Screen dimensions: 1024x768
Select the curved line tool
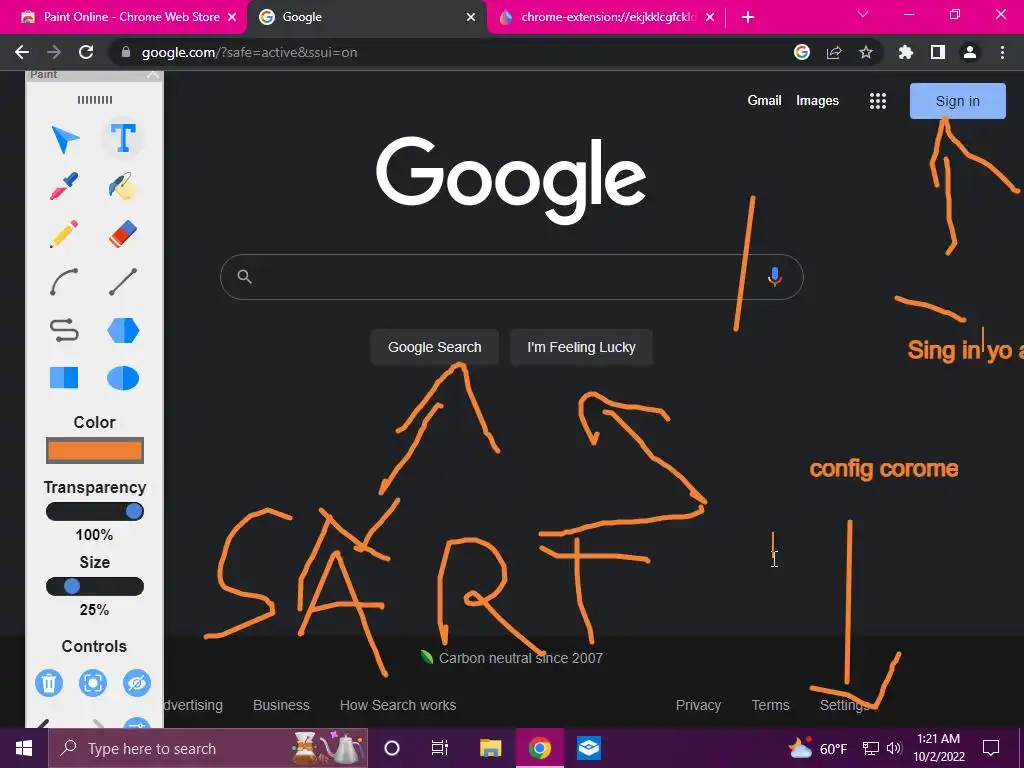click(65, 281)
